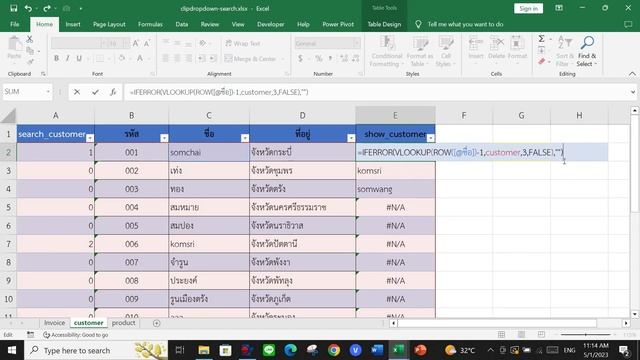
Task: Click inside the formula bar text
Action: (219, 92)
